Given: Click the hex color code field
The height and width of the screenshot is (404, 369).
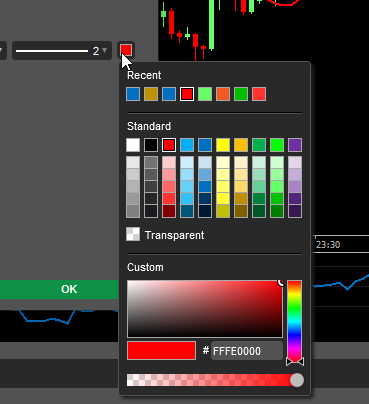Looking at the screenshot, I should [247, 351].
